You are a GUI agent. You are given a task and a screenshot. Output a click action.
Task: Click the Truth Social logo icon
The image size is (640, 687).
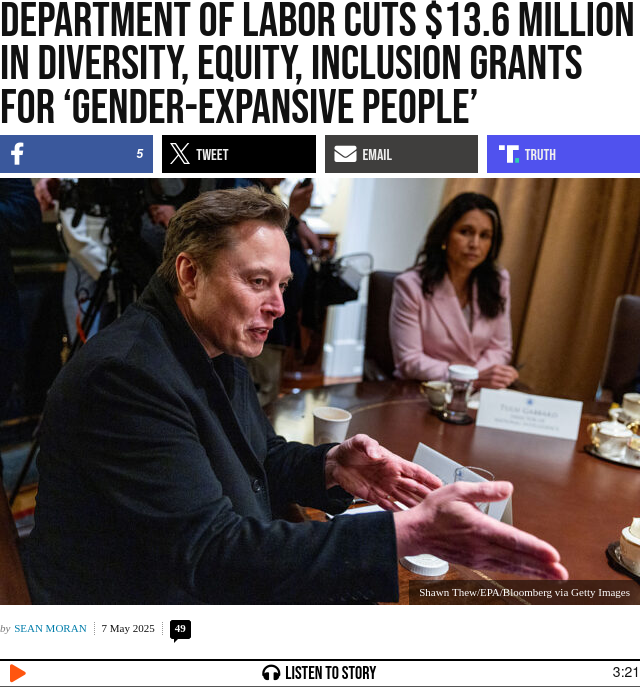pos(509,154)
